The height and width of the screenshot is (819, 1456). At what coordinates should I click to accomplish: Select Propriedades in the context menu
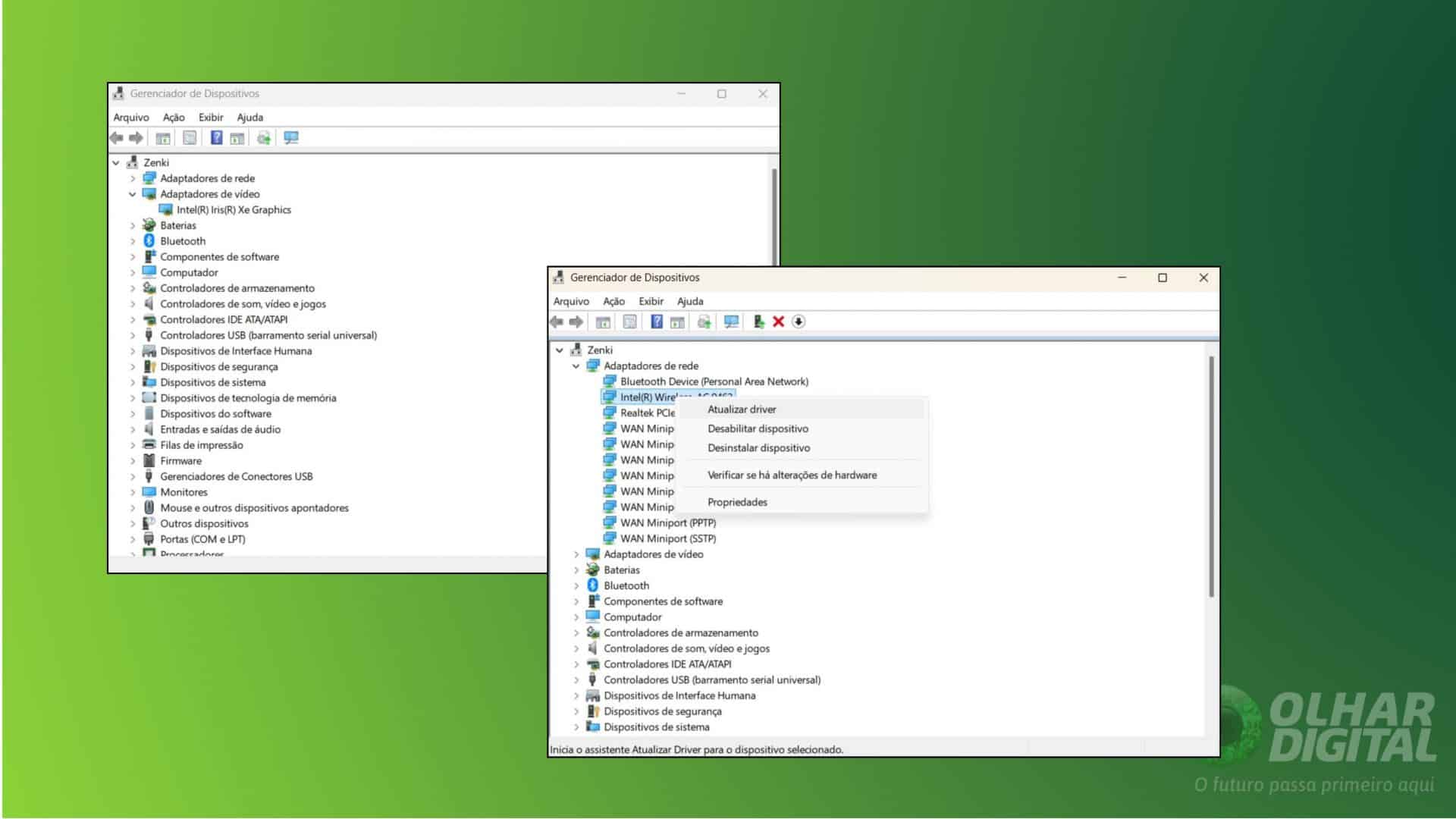736,501
